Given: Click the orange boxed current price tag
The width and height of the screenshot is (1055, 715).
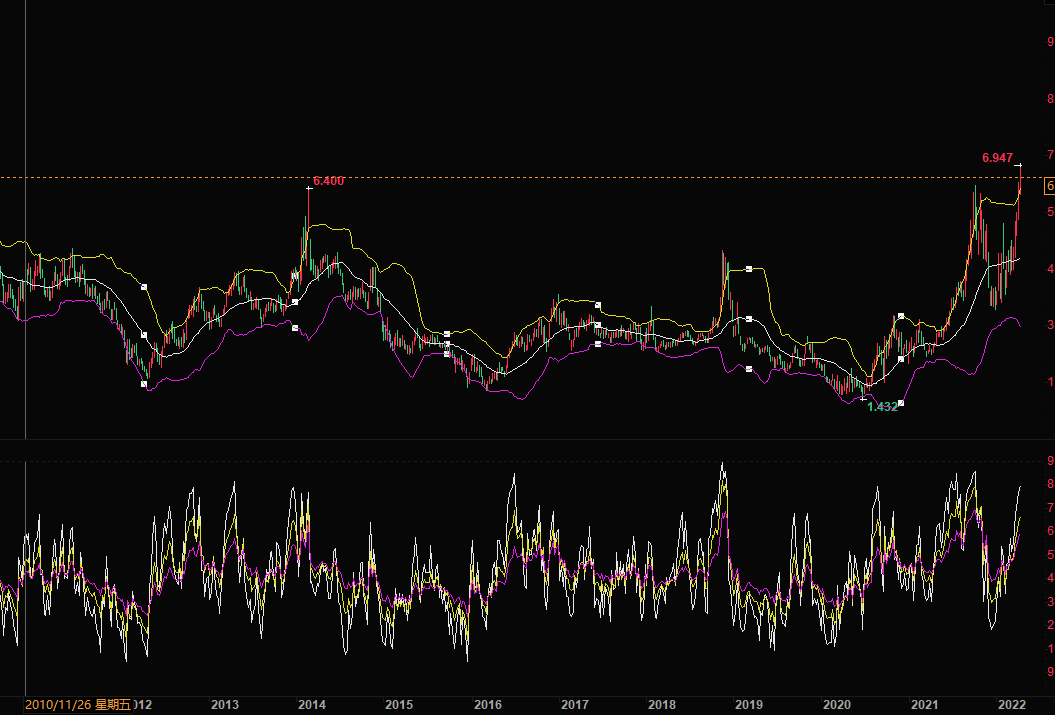Looking at the screenshot, I should pos(1050,186).
